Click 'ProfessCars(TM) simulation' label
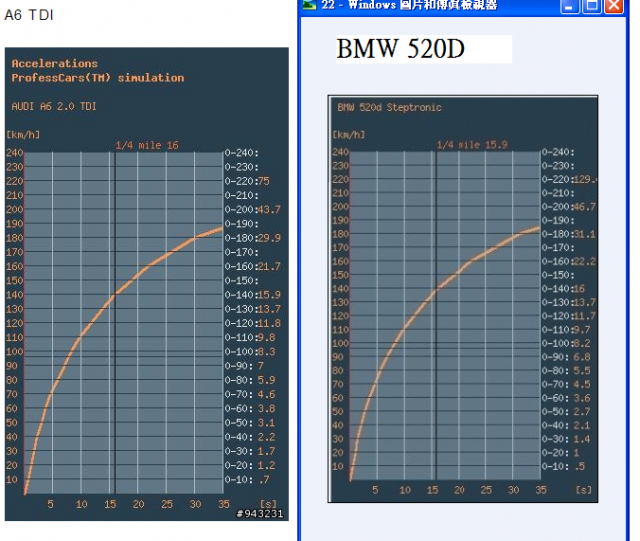 tap(98, 78)
